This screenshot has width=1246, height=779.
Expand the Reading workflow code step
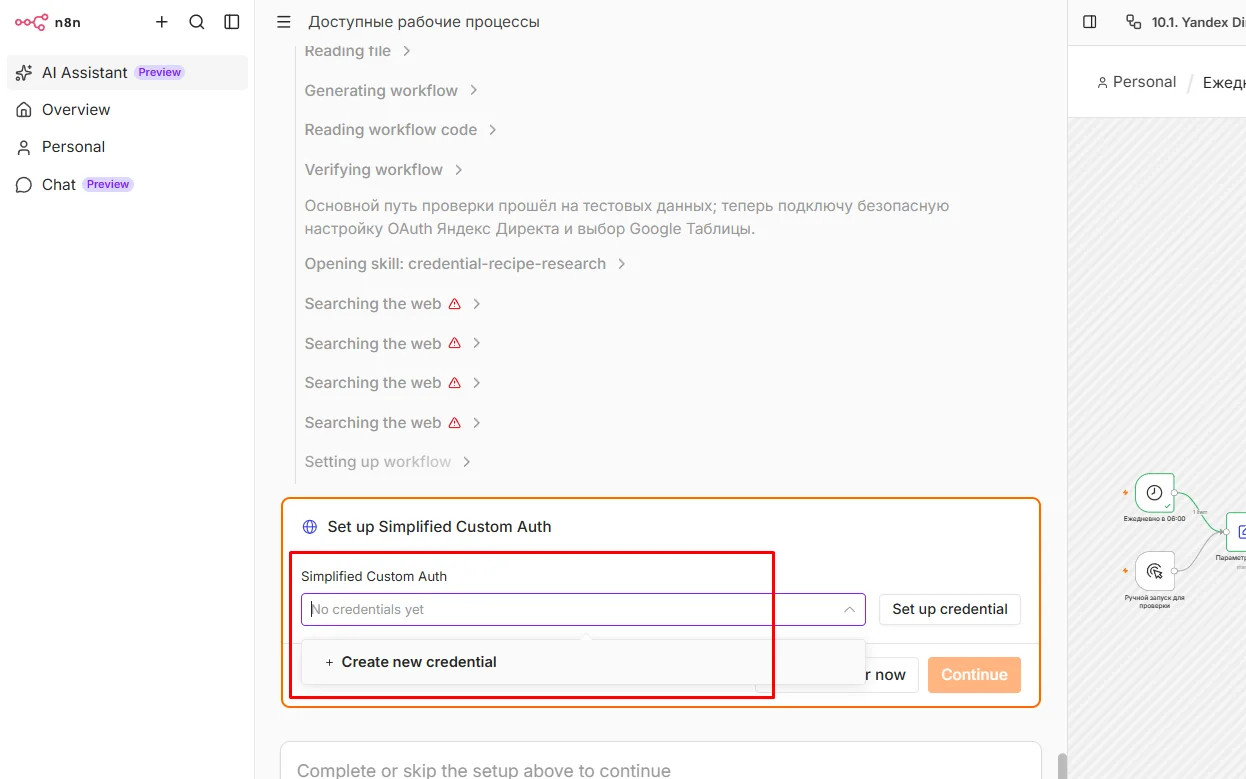click(401, 130)
